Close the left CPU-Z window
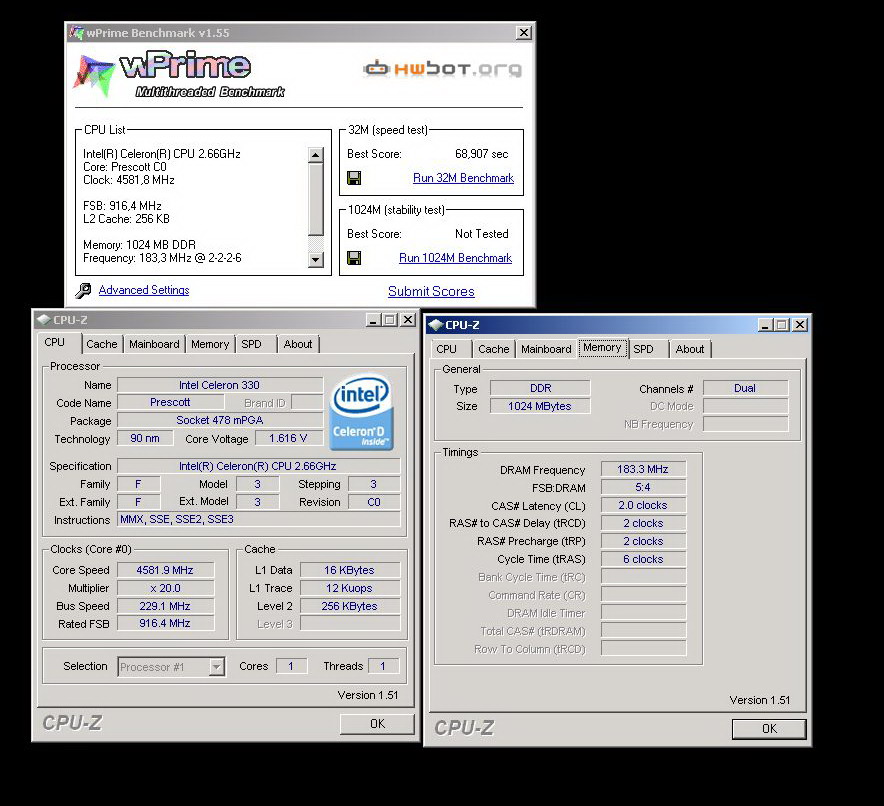 point(408,320)
